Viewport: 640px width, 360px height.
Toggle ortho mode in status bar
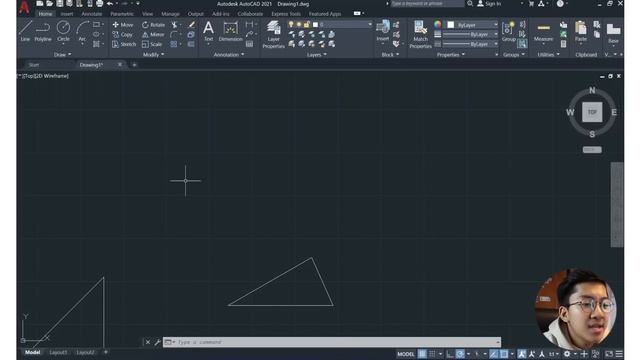[x=450, y=354]
